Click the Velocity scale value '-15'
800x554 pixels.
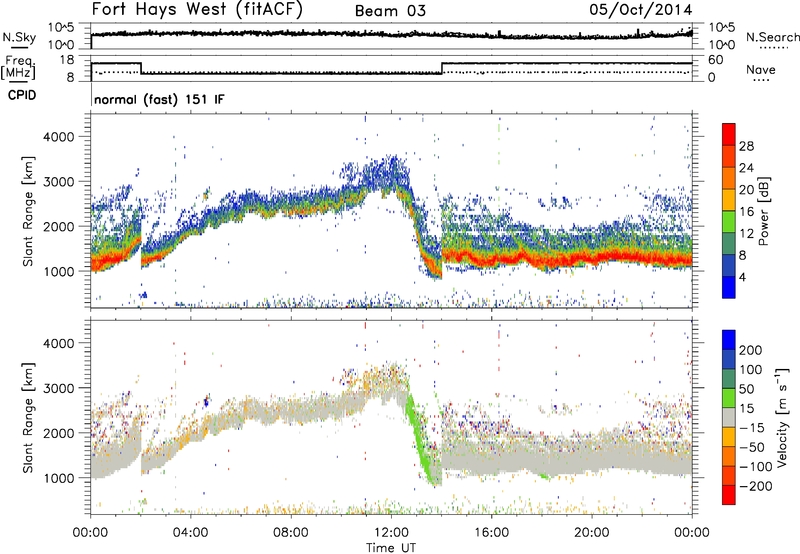point(752,427)
